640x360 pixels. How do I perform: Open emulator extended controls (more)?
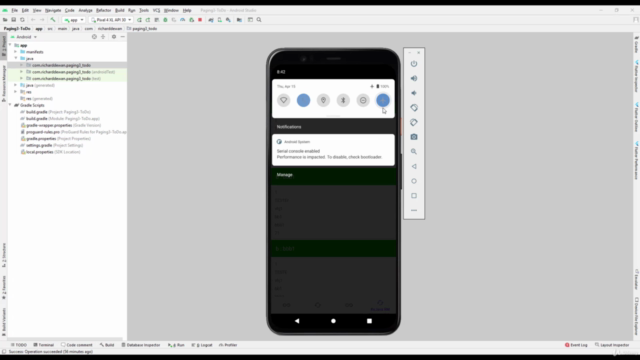(x=414, y=210)
